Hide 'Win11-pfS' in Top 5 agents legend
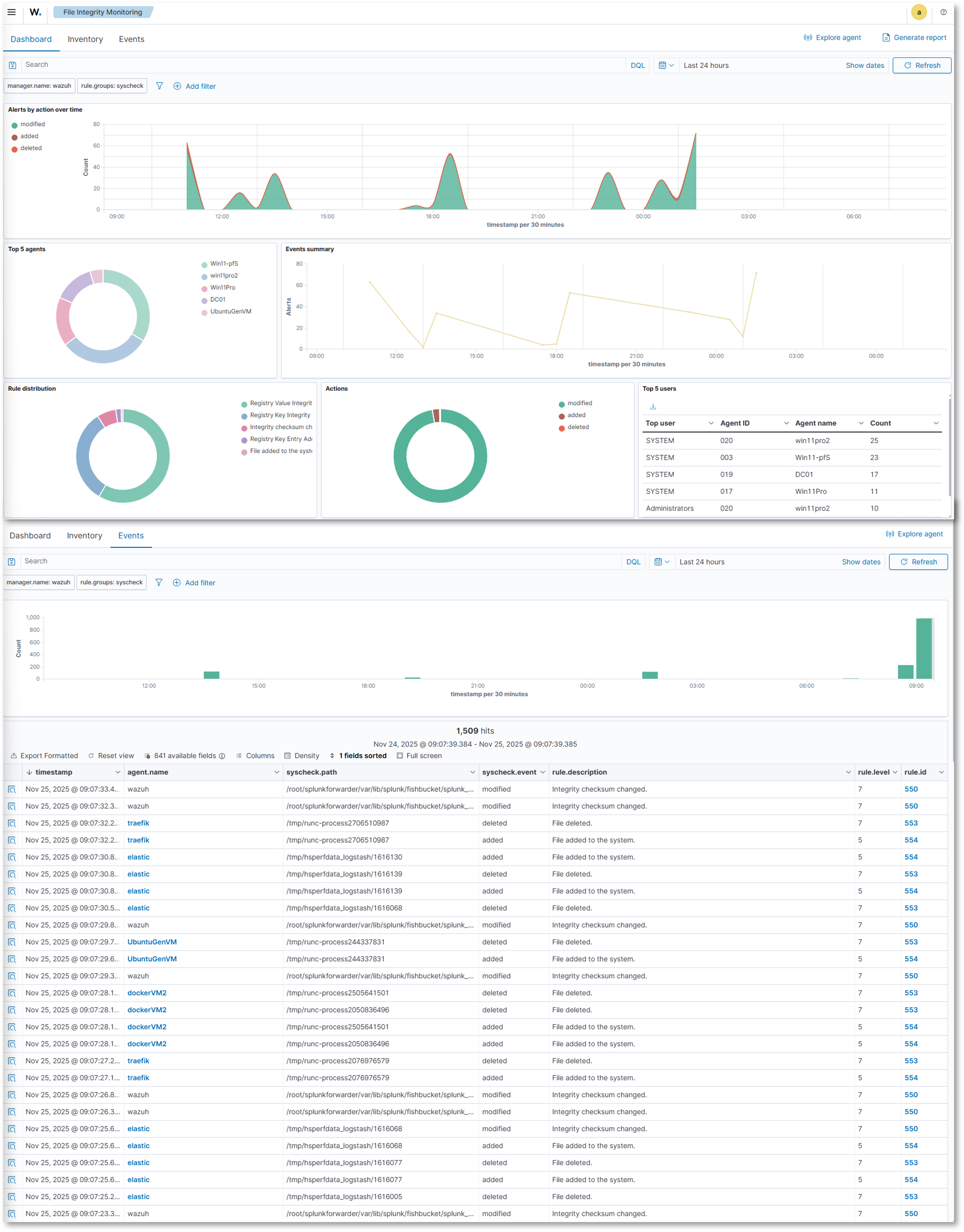 (223, 263)
